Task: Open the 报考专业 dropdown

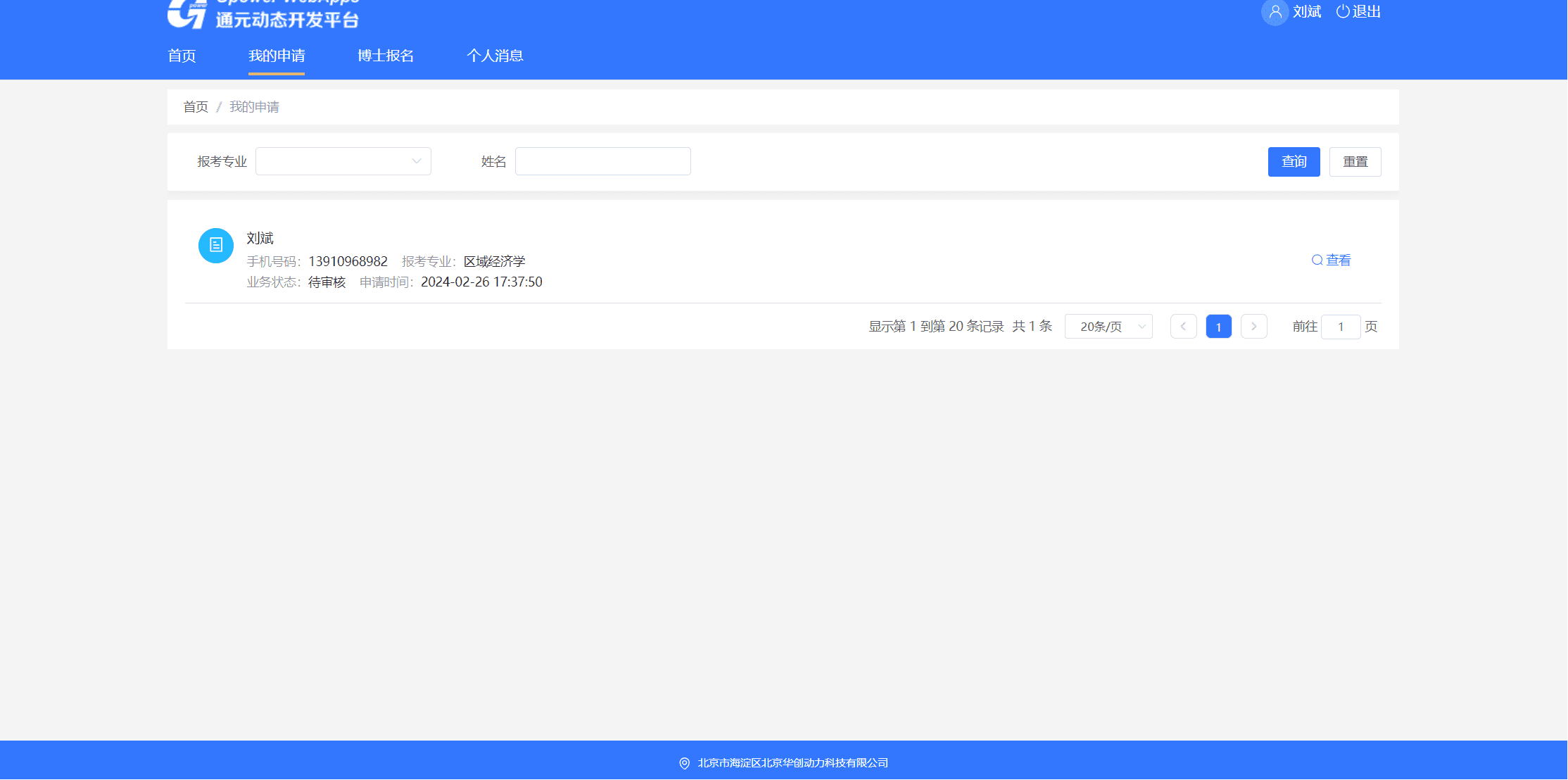Action: point(343,161)
